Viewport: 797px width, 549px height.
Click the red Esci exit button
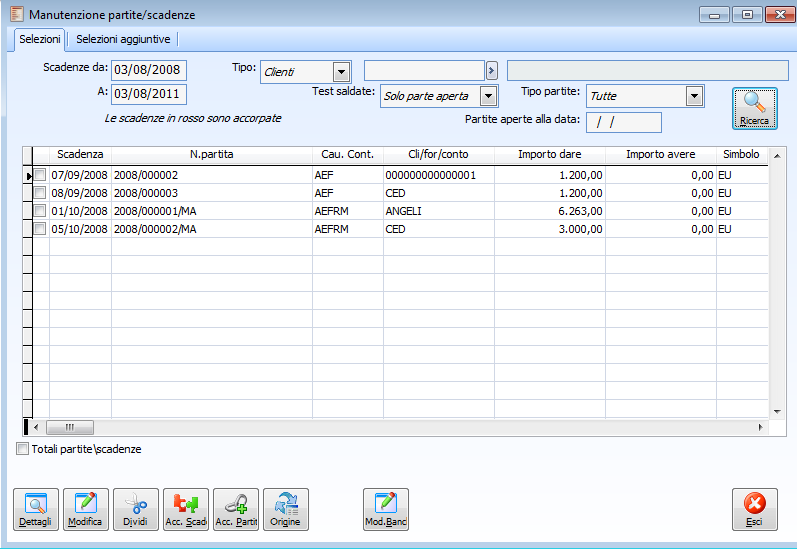pos(754,509)
